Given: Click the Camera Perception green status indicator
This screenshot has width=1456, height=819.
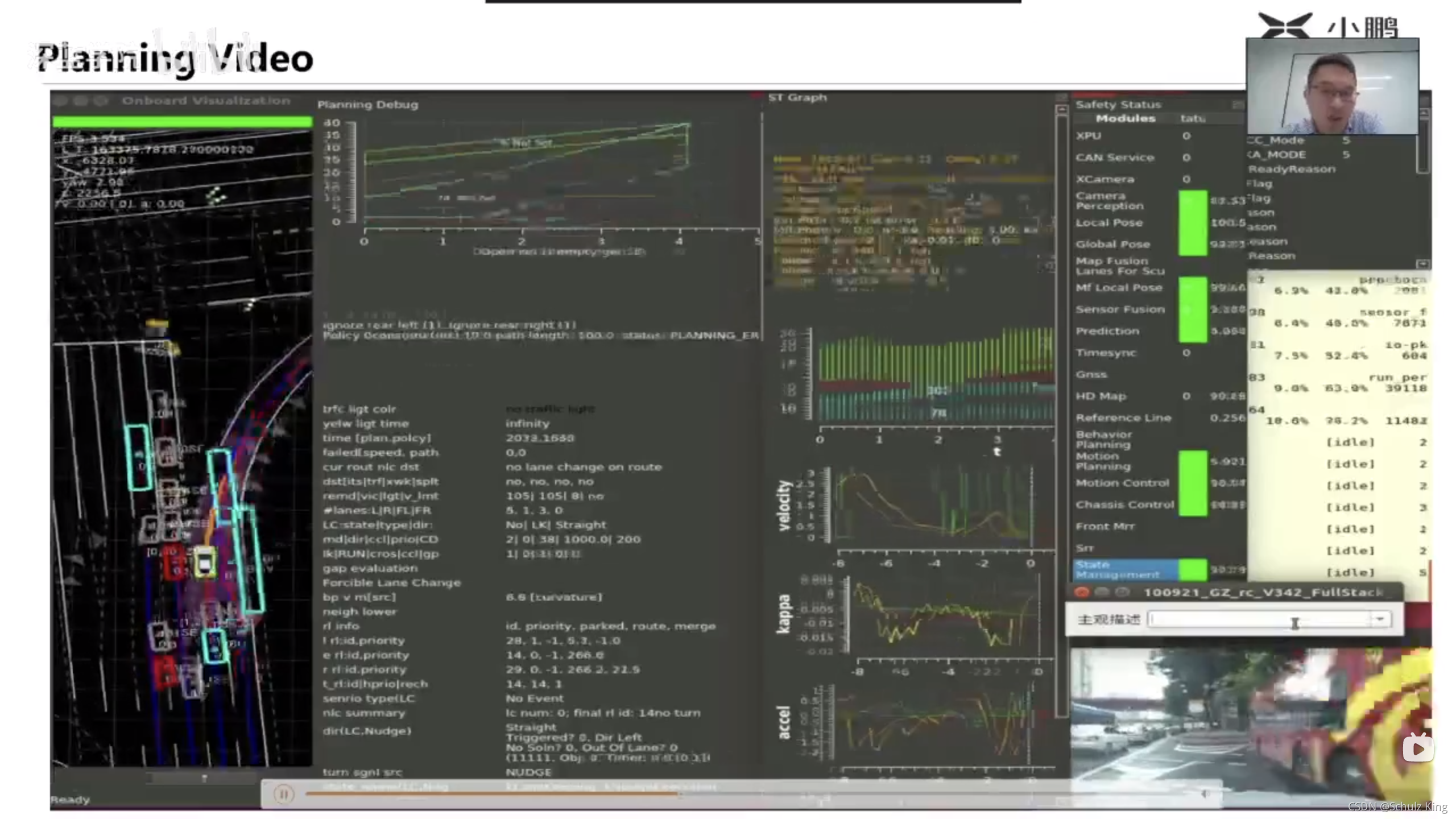Looking at the screenshot, I should (1193, 201).
